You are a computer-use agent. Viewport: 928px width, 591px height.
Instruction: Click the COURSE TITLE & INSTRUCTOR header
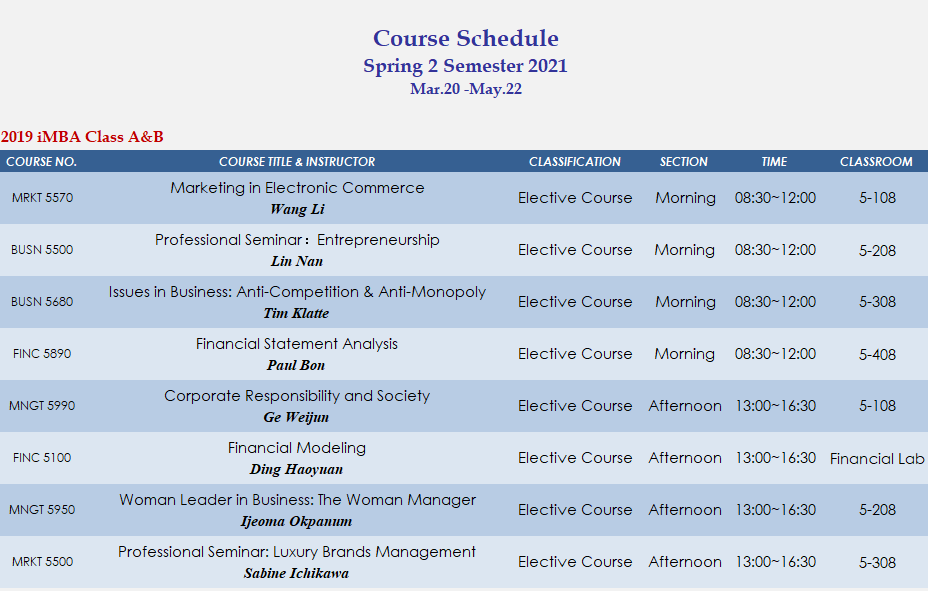coord(297,162)
